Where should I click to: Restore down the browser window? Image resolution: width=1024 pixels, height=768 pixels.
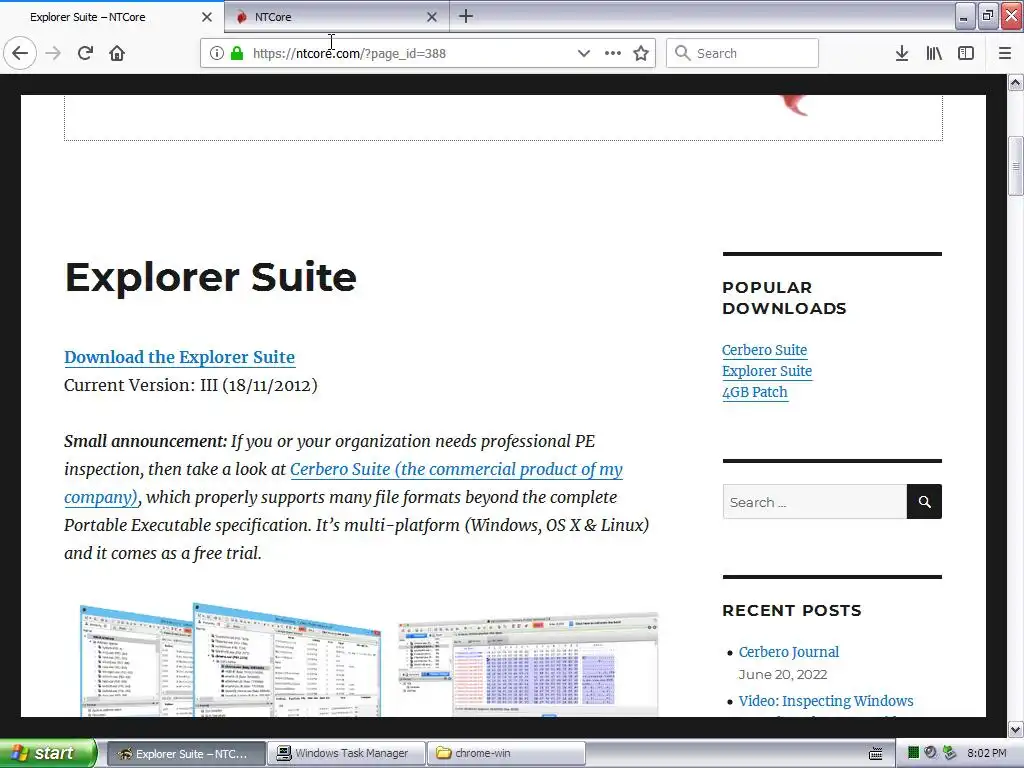[987, 16]
